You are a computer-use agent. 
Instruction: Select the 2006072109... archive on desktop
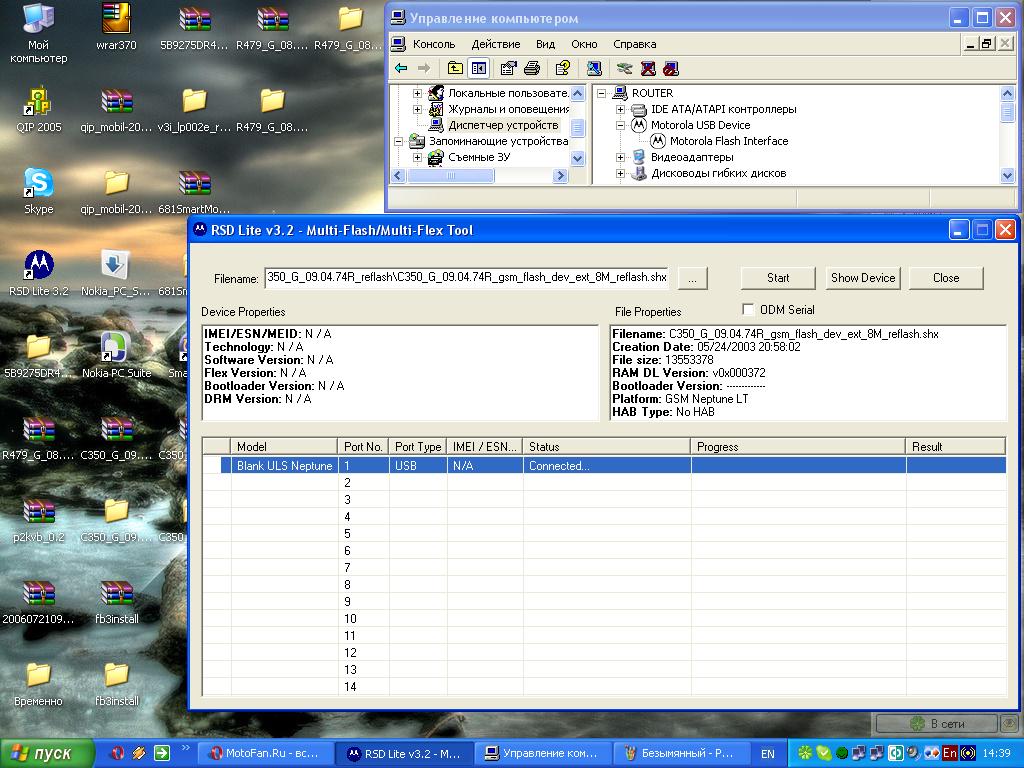click(39, 602)
